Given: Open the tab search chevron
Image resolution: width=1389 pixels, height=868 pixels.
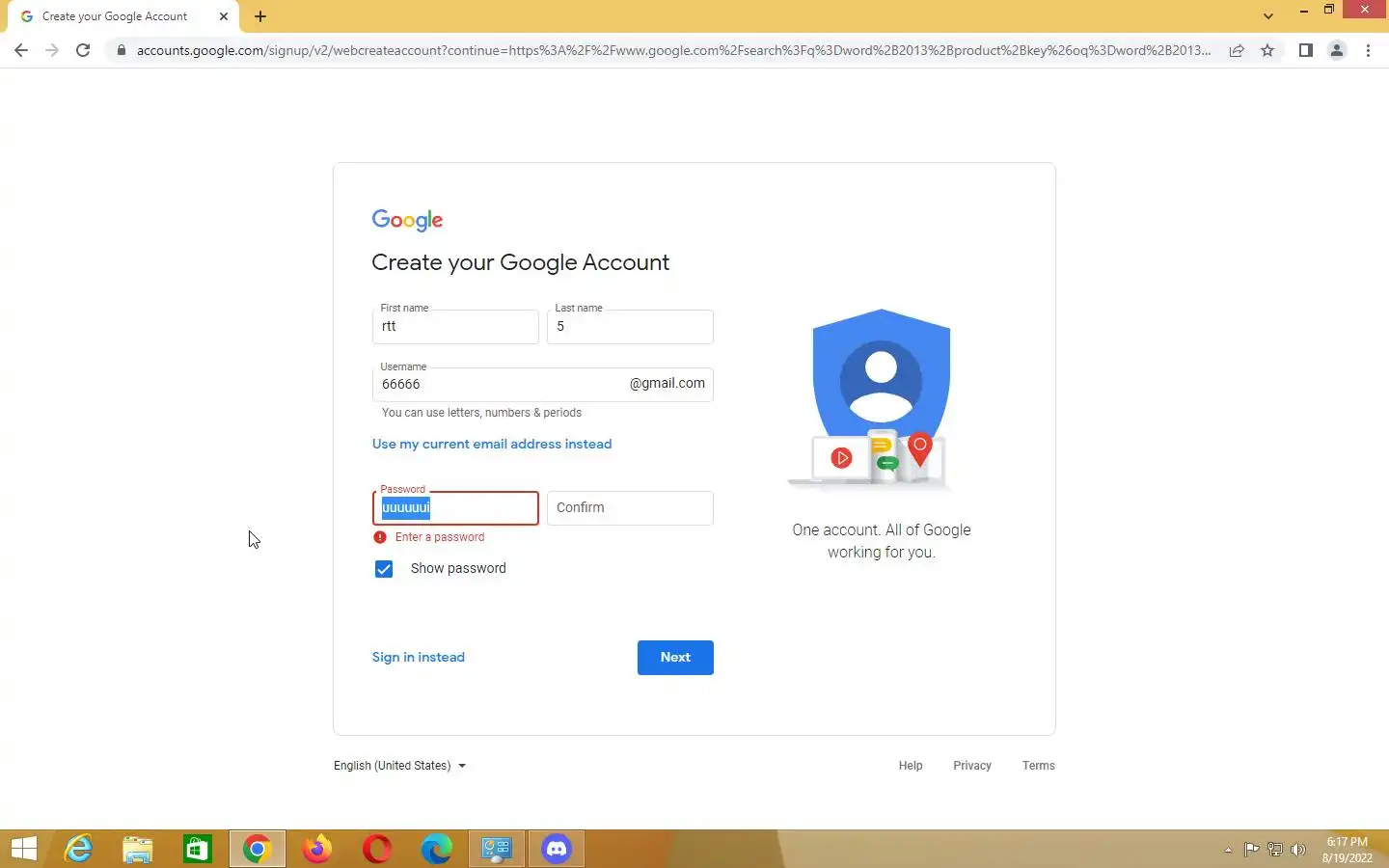Looking at the screenshot, I should click(1268, 16).
